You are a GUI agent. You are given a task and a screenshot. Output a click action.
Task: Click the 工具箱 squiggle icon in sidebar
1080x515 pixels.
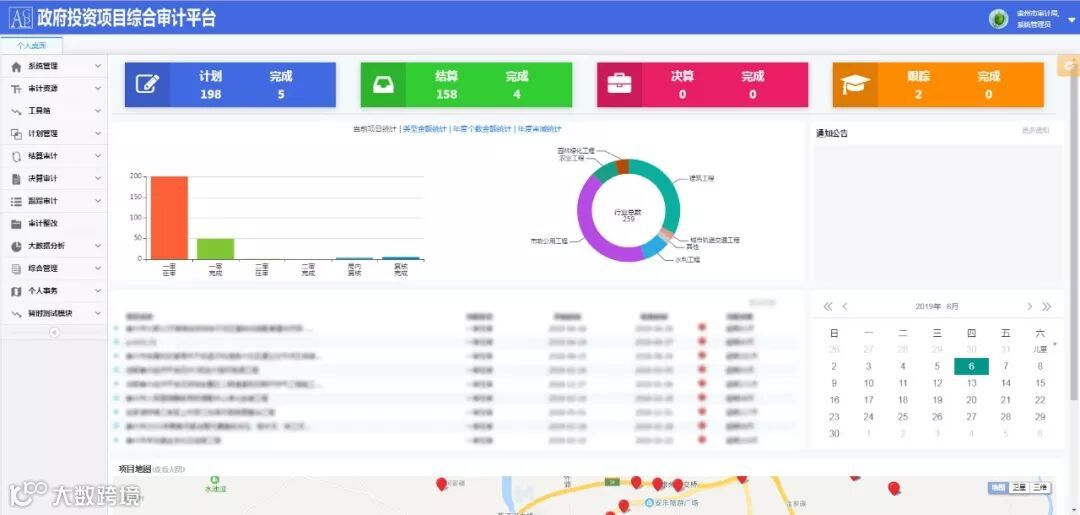pyautogui.click(x=17, y=111)
